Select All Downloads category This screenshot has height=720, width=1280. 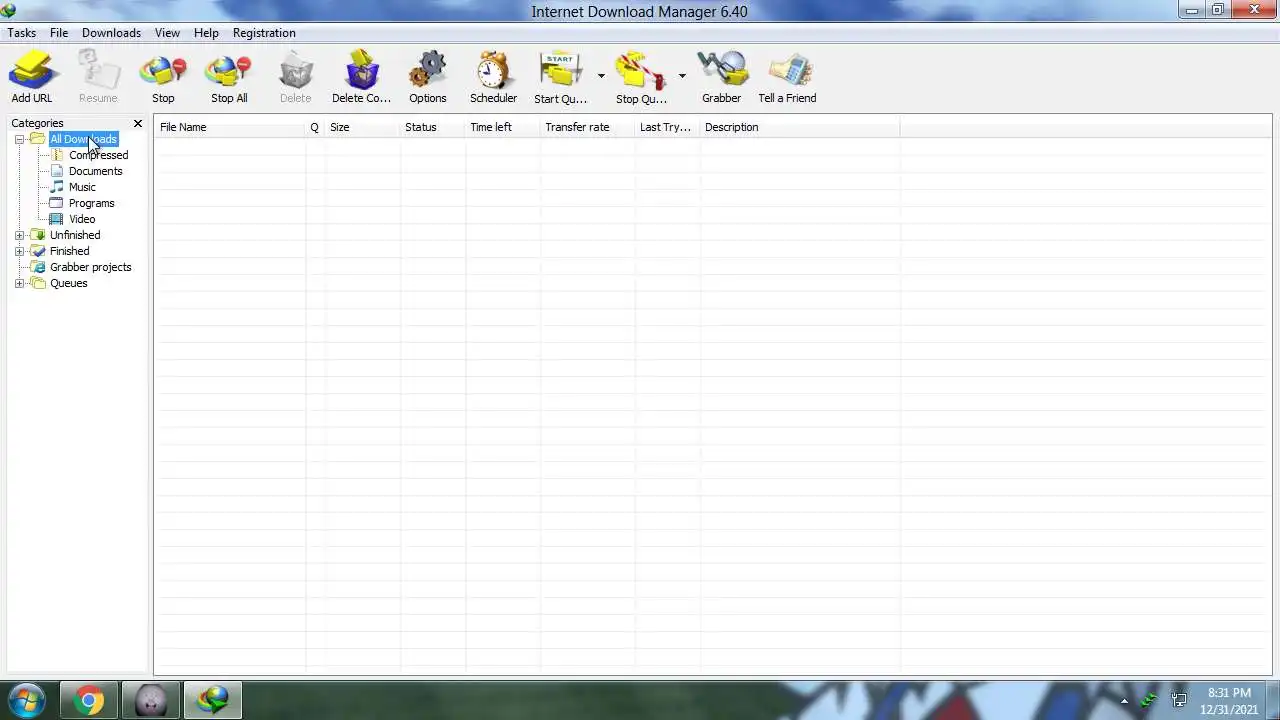(84, 139)
